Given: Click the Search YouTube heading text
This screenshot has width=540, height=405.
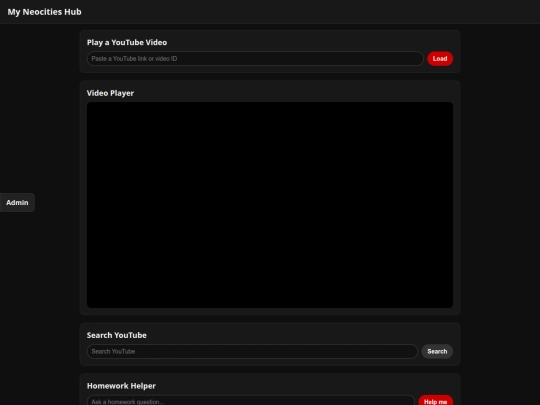Looking at the screenshot, I should pyautogui.click(x=116, y=335).
